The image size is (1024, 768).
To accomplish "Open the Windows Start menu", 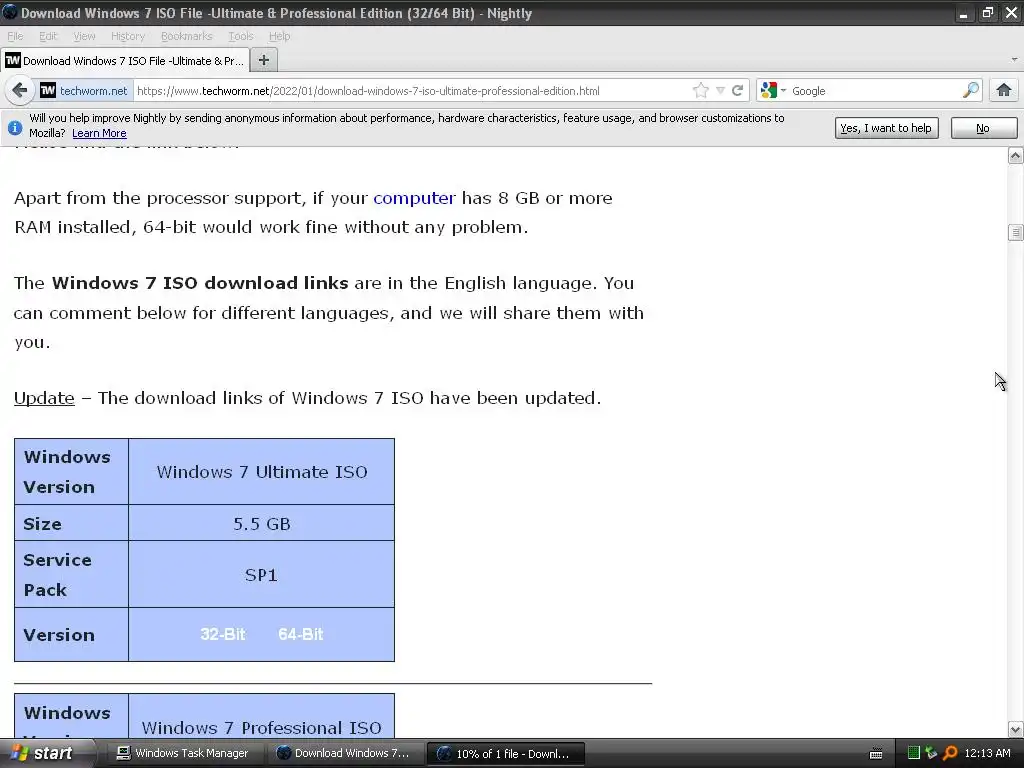I will click(47, 753).
